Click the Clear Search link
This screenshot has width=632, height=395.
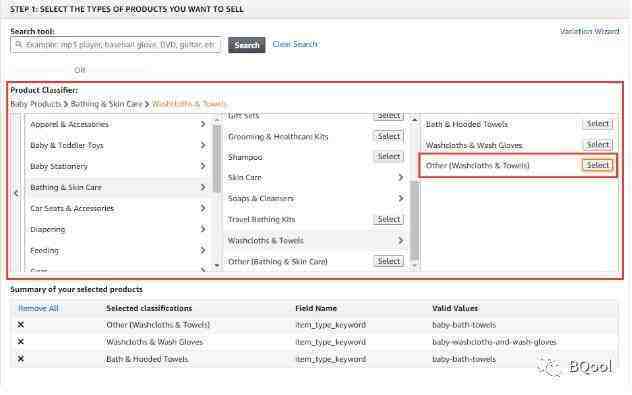click(295, 44)
